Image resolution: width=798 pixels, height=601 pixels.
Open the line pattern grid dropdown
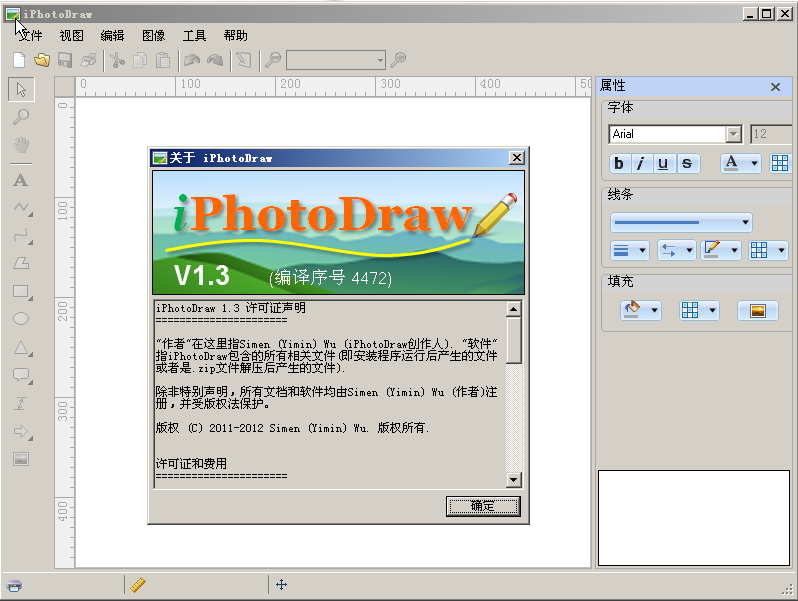click(x=768, y=250)
